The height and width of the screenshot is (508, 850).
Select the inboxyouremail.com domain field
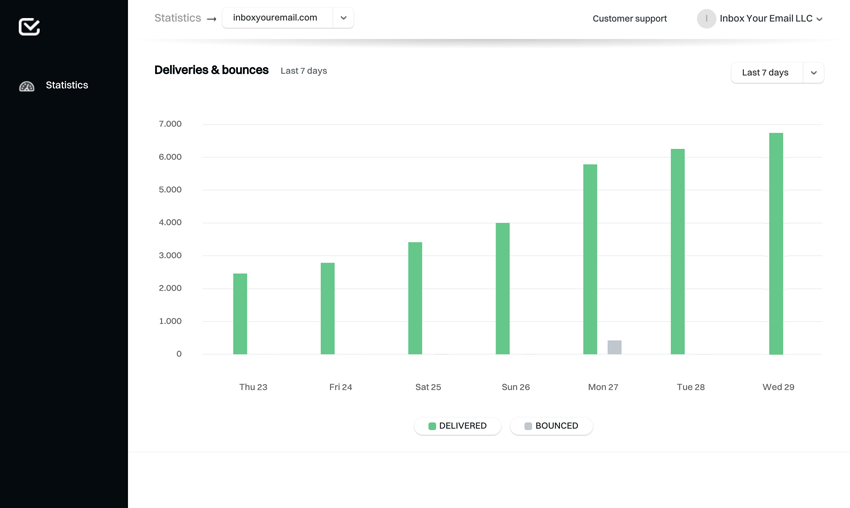pyautogui.click(x=276, y=18)
